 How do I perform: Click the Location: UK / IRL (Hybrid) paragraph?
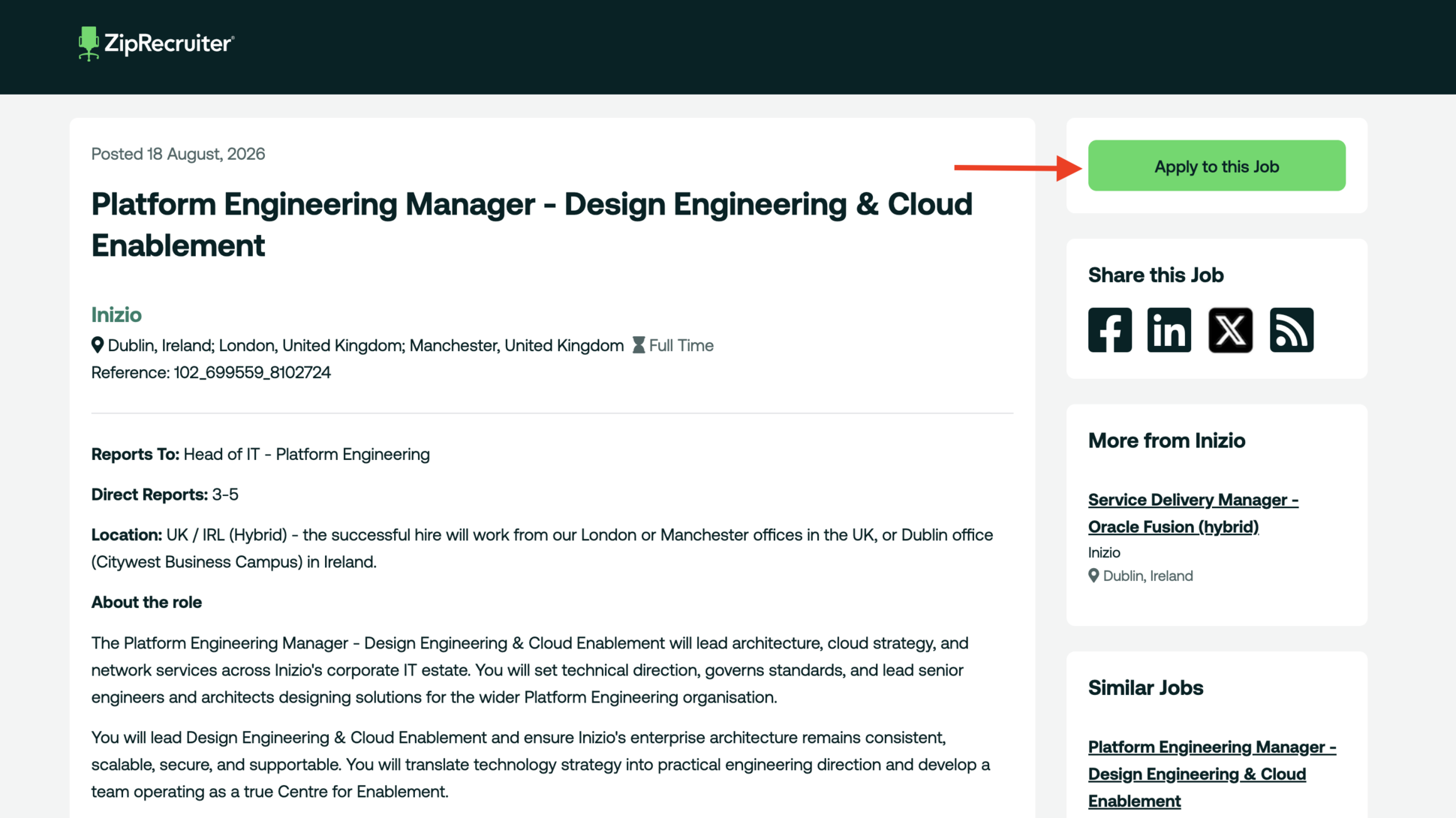pyautogui.click(x=542, y=549)
